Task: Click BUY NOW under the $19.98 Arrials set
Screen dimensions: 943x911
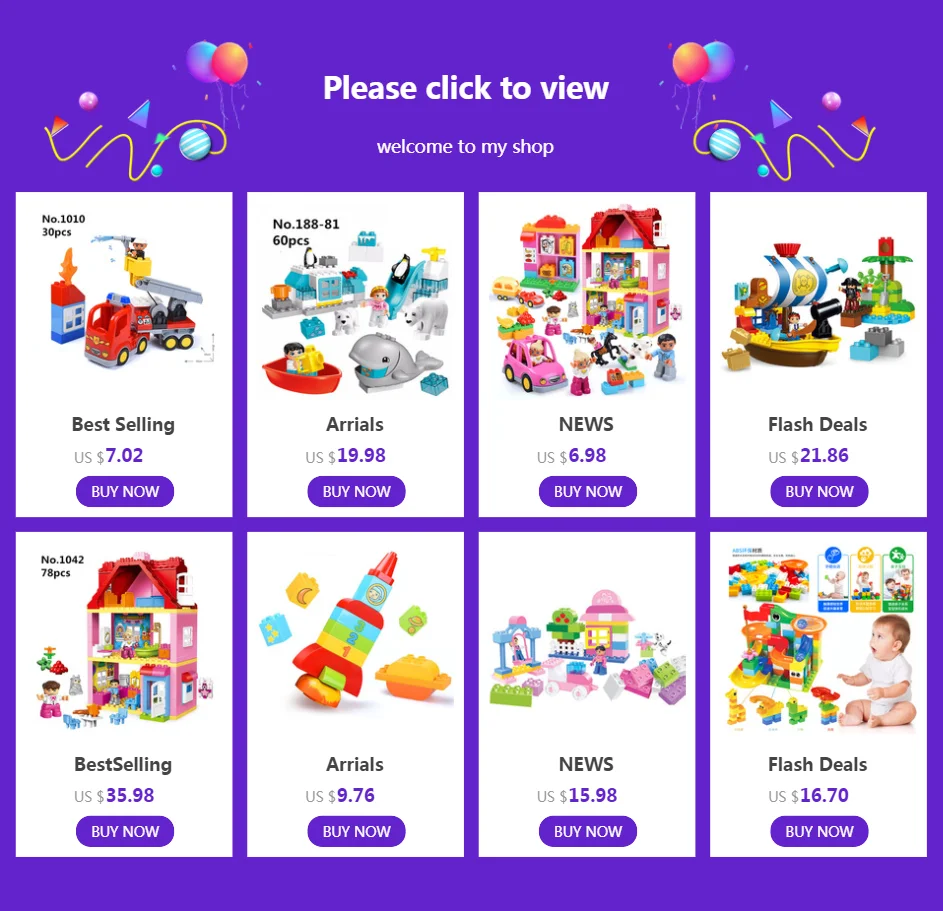Action: 356,491
